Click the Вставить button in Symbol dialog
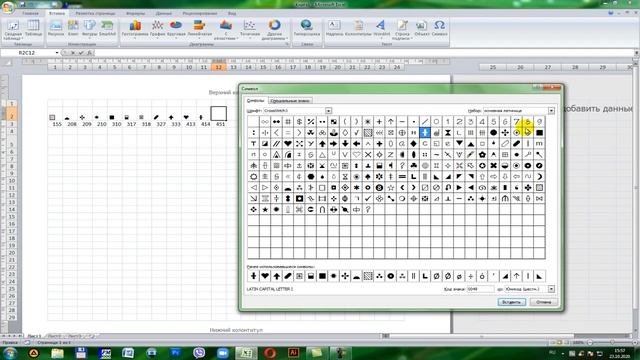This screenshot has height=360, width=640. click(x=511, y=302)
